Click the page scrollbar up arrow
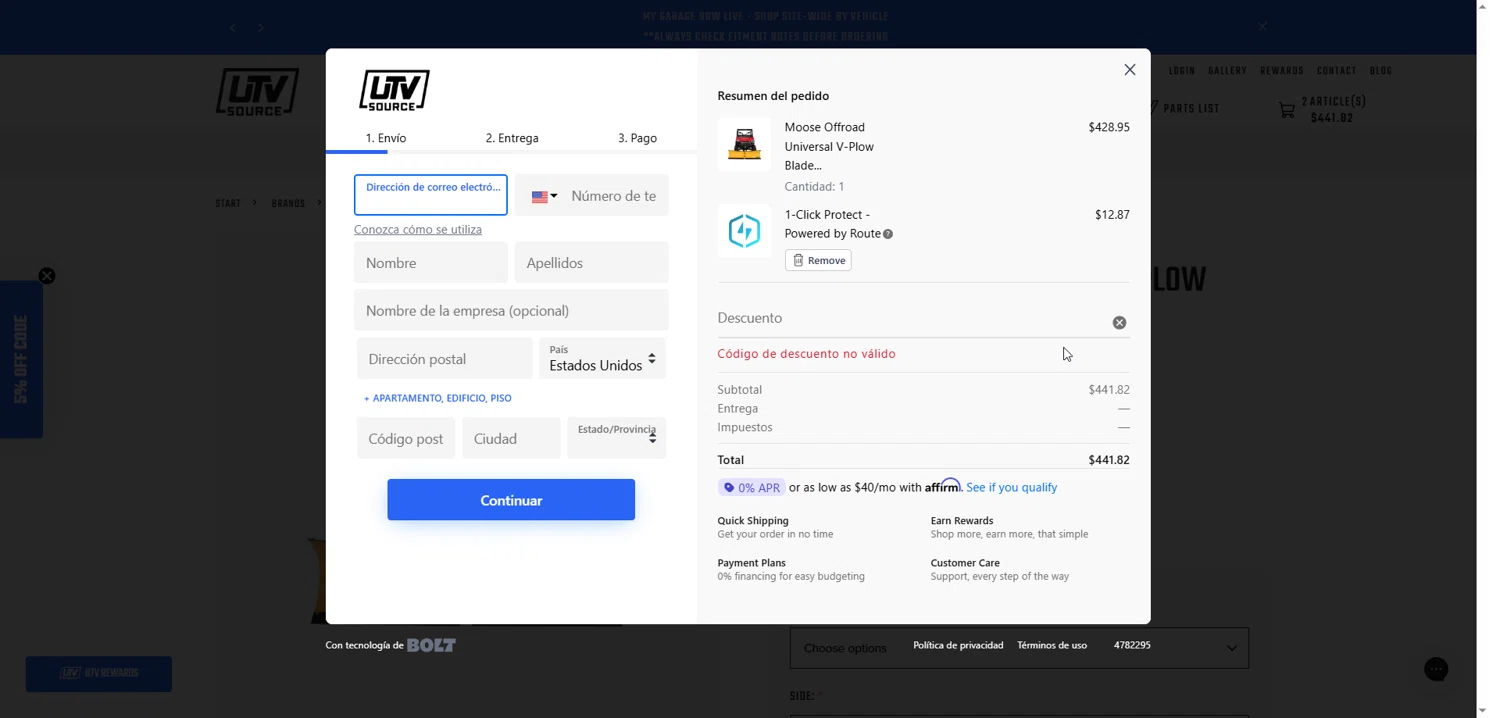This screenshot has height=718, width=1500. (1484, 7)
